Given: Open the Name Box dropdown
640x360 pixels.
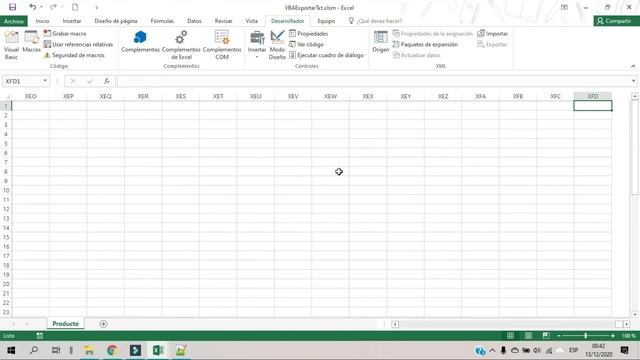Looking at the screenshot, I should 45,81.
